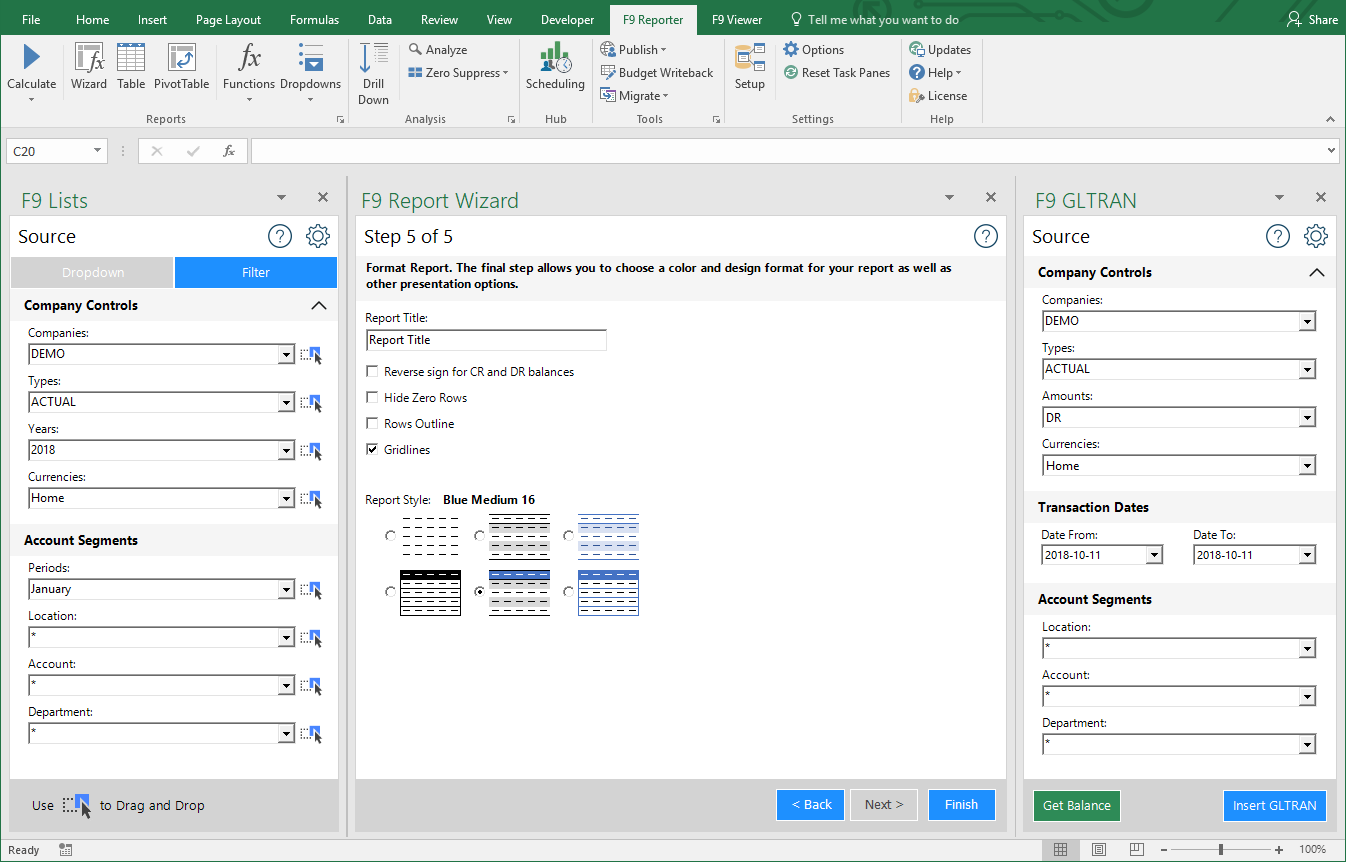Screen dimensions: 1346x862
Task: Click the zoom slider in status bar
Action: [x=1220, y=849]
